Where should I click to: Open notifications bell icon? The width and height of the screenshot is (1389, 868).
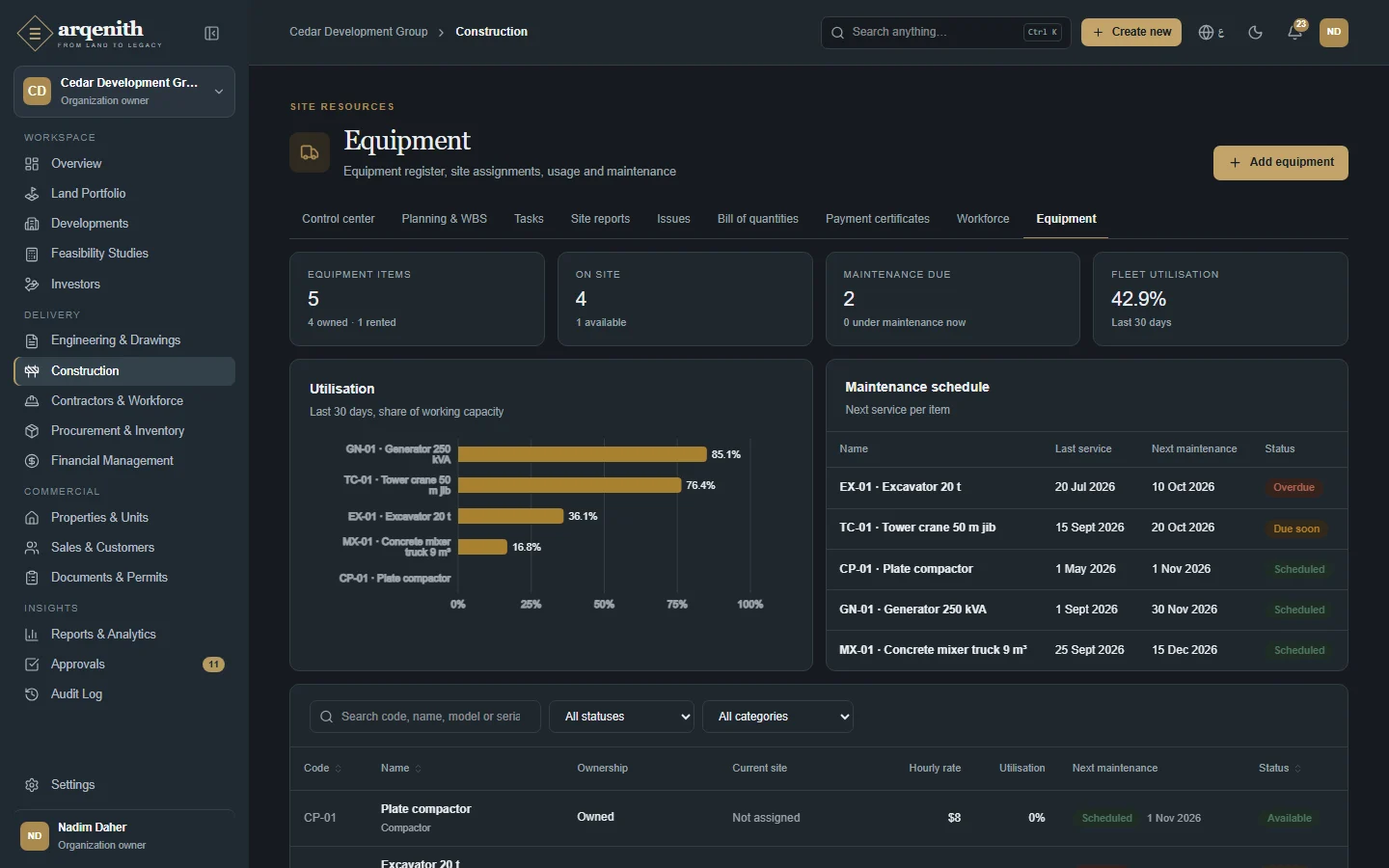[1295, 33]
